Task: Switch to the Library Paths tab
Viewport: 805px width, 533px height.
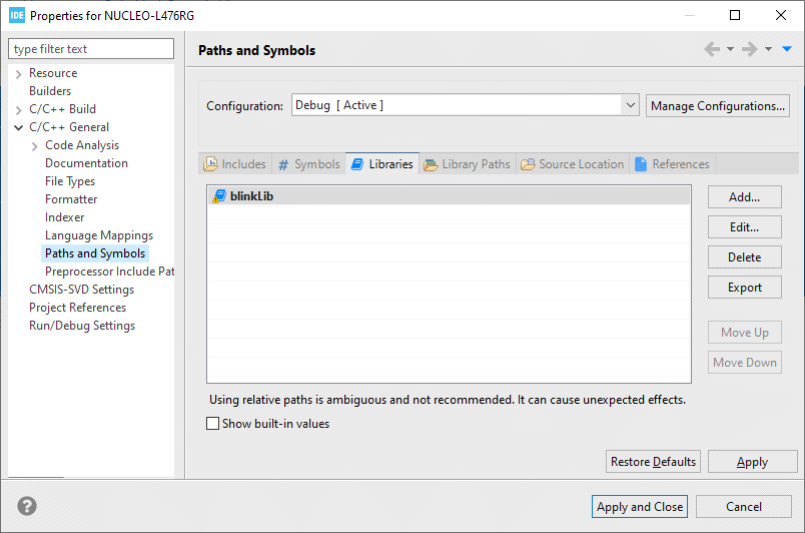Action: [467, 164]
